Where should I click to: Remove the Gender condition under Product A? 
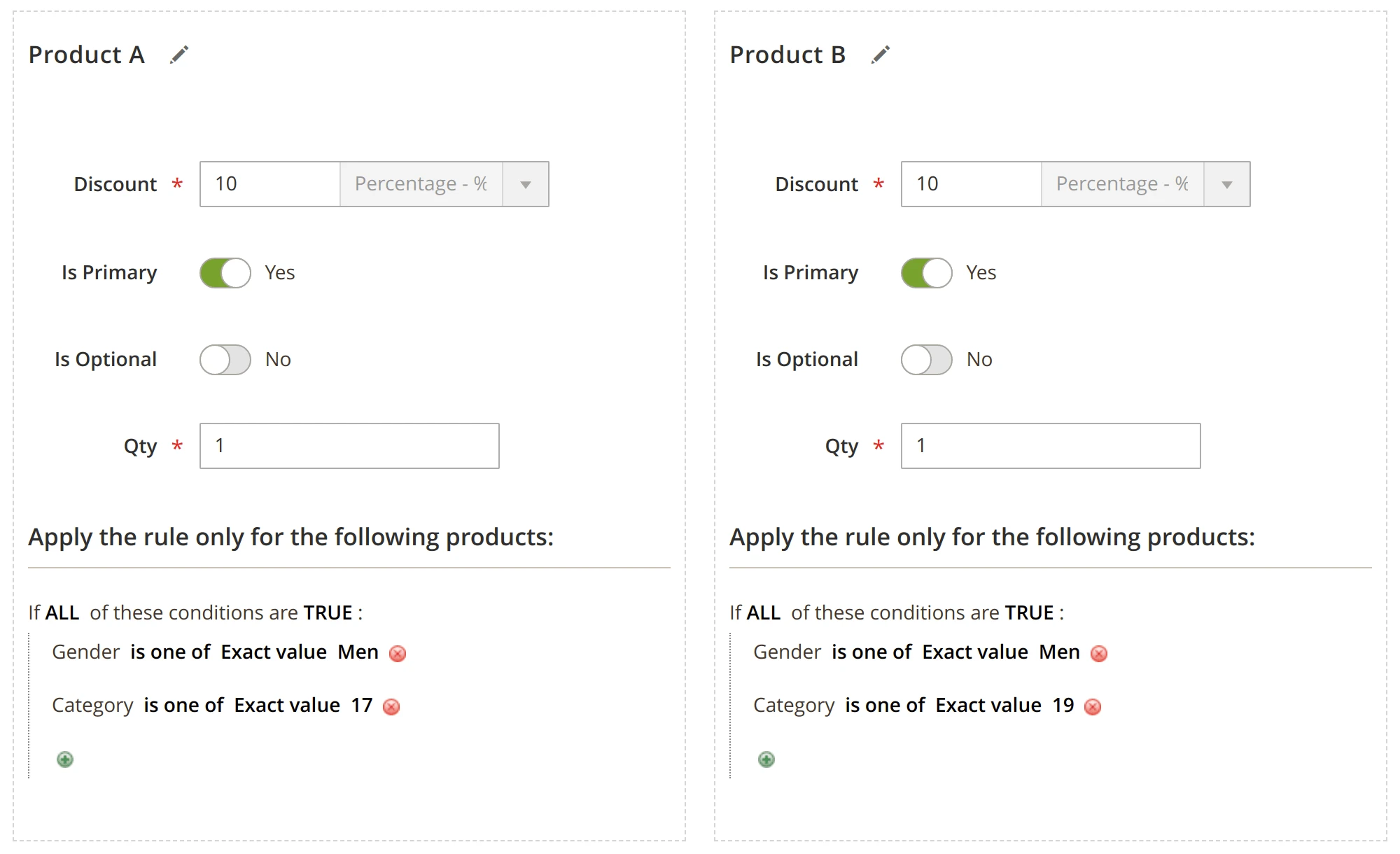pos(397,654)
